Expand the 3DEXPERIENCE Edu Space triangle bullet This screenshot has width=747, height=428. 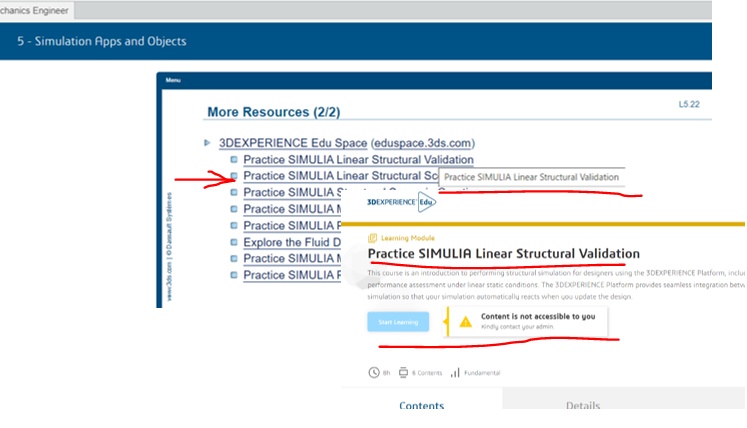click(207, 143)
